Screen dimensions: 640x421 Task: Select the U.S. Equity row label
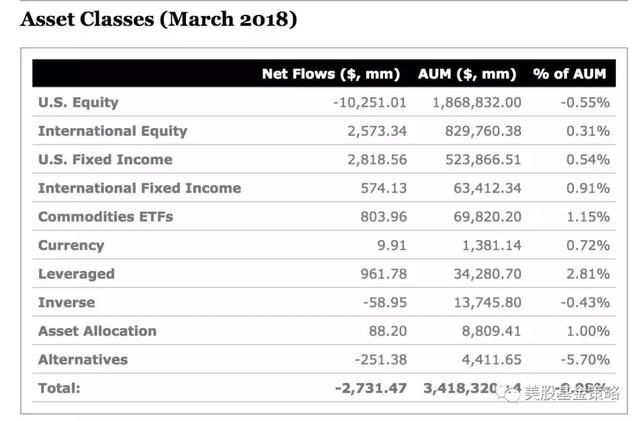(x=78, y=102)
